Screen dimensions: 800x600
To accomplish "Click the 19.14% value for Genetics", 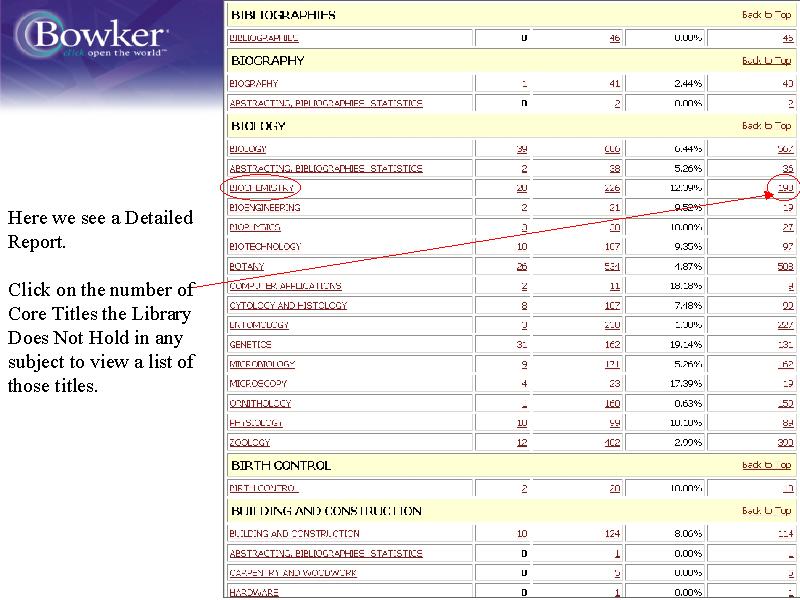I will pyautogui.click(x=686, y=344).
